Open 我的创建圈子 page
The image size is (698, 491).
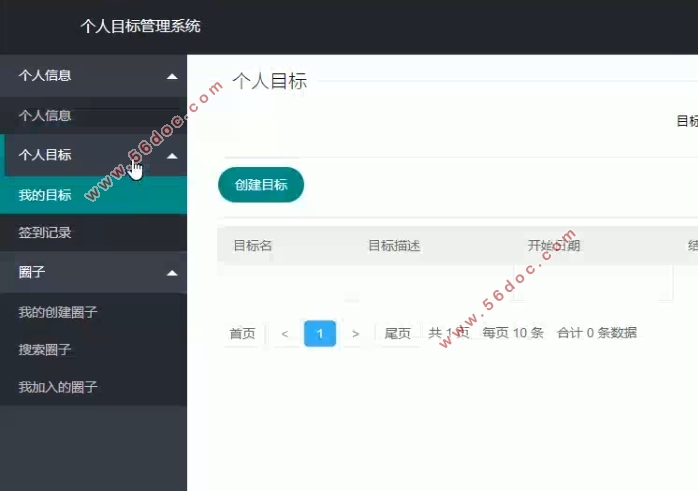(x=93, y=312)
